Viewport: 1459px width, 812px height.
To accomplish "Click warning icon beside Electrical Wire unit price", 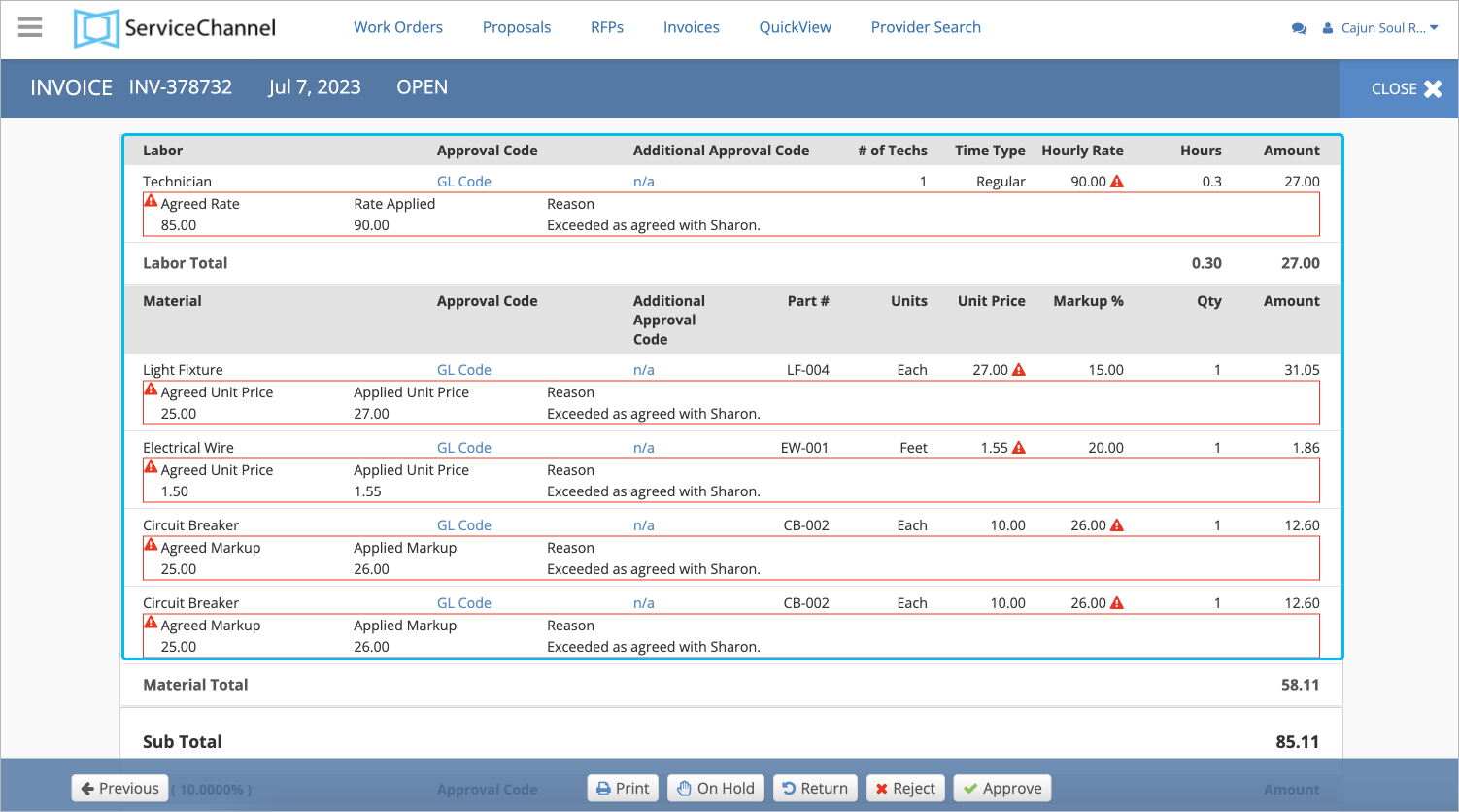I will click(x=1019, y=448).
